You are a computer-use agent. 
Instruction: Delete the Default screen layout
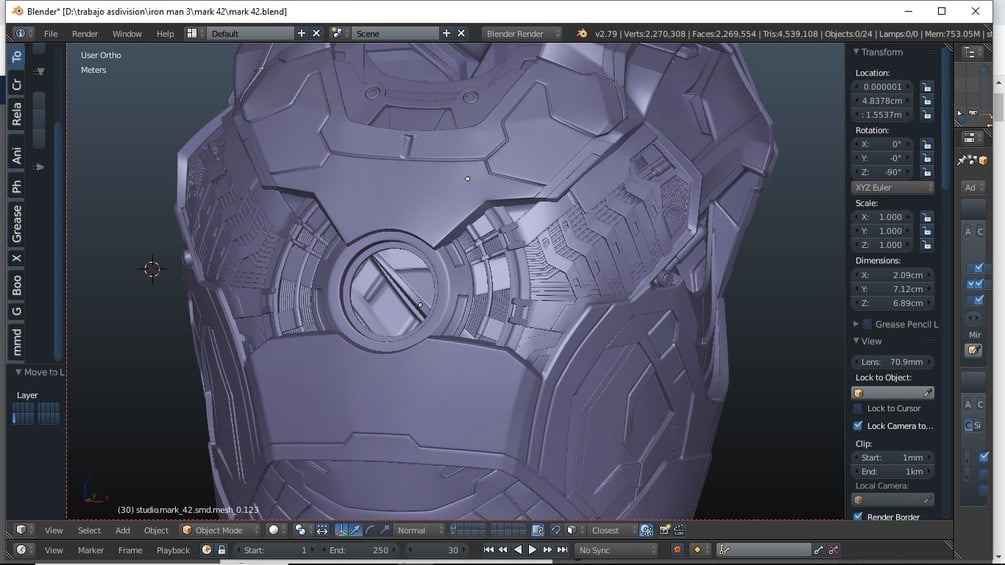[316, 33]
